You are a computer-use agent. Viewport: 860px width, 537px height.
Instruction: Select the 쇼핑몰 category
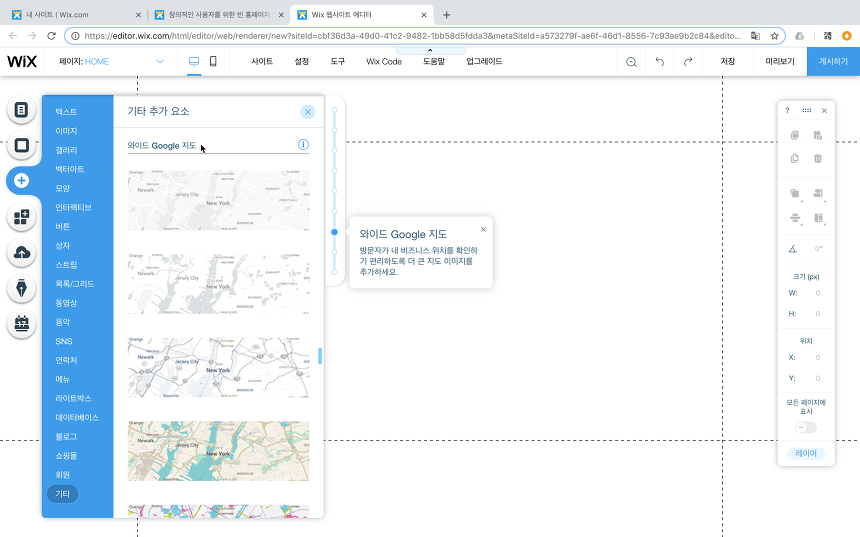pos(66,456)
